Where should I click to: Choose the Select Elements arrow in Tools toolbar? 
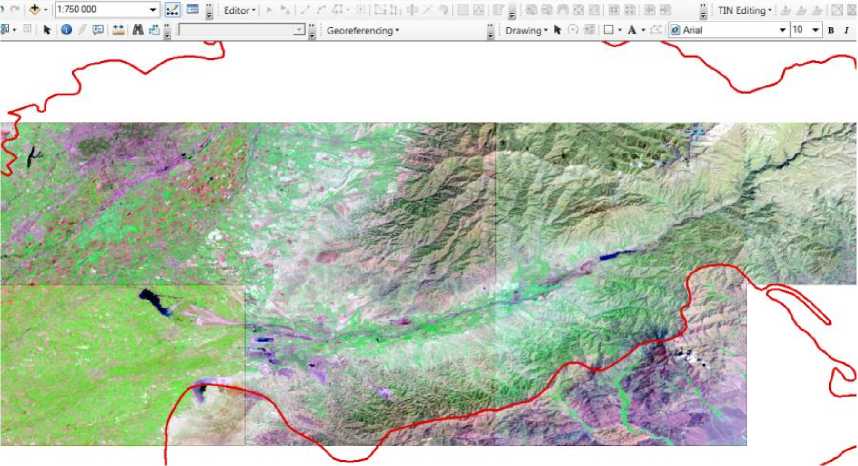pos(47,30)
